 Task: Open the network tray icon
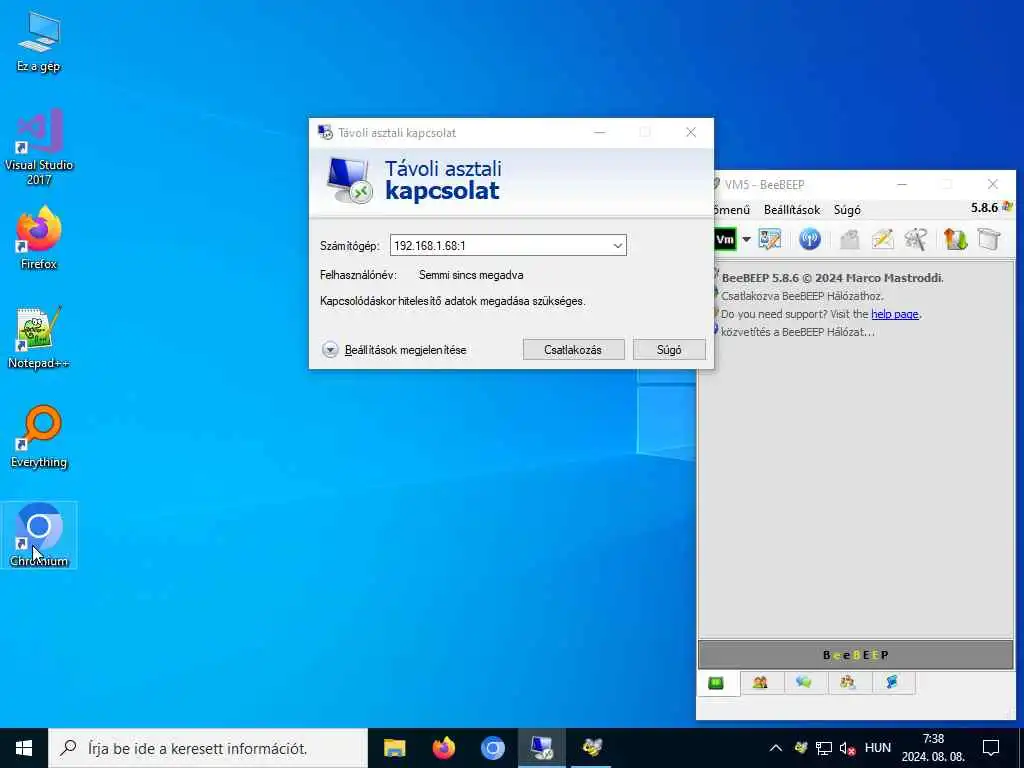click(824, 748)
